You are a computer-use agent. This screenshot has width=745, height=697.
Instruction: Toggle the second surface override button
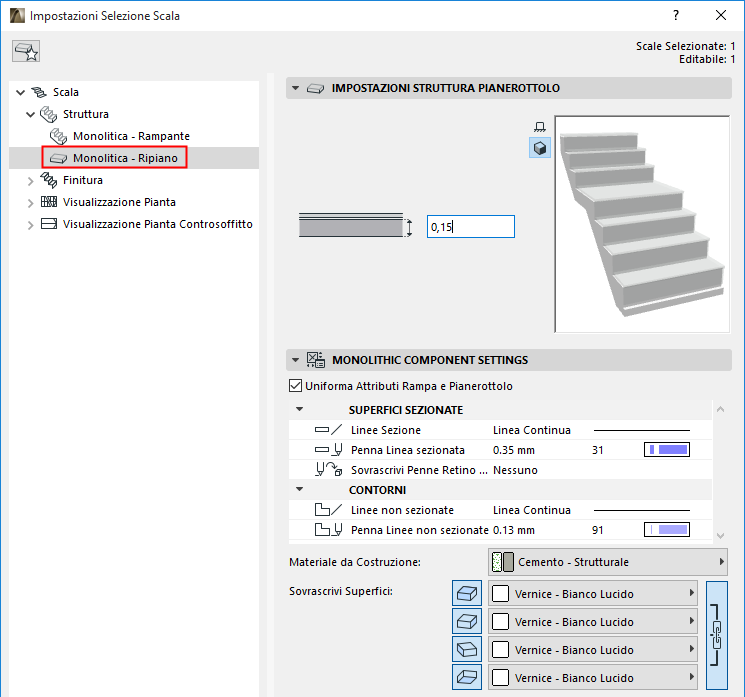[x=467, y=621]
